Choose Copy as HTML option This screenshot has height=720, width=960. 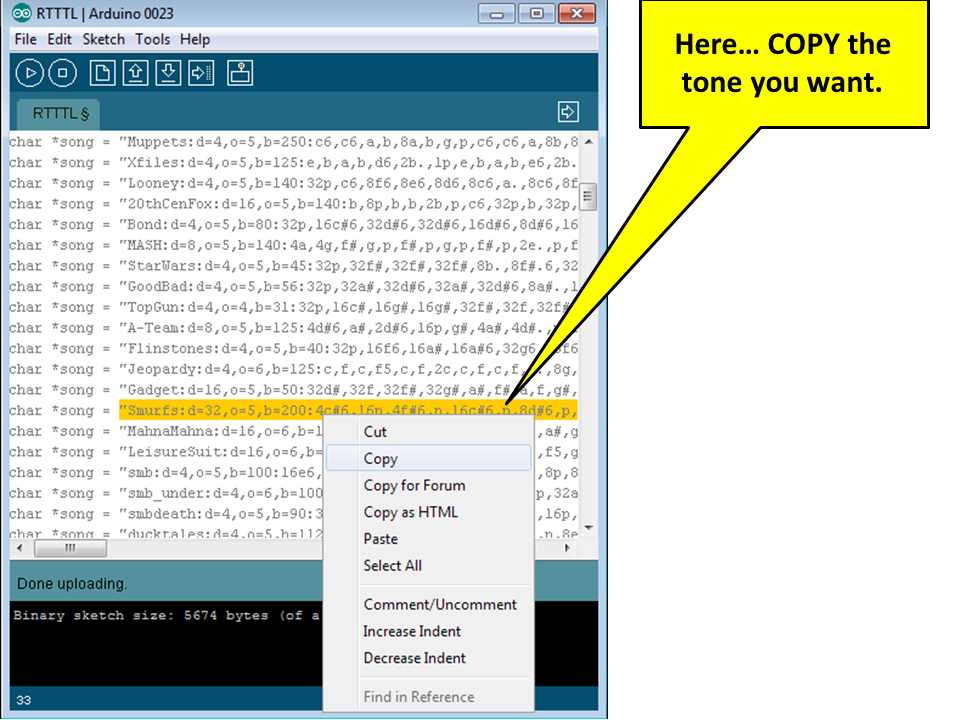pos(428,512)
